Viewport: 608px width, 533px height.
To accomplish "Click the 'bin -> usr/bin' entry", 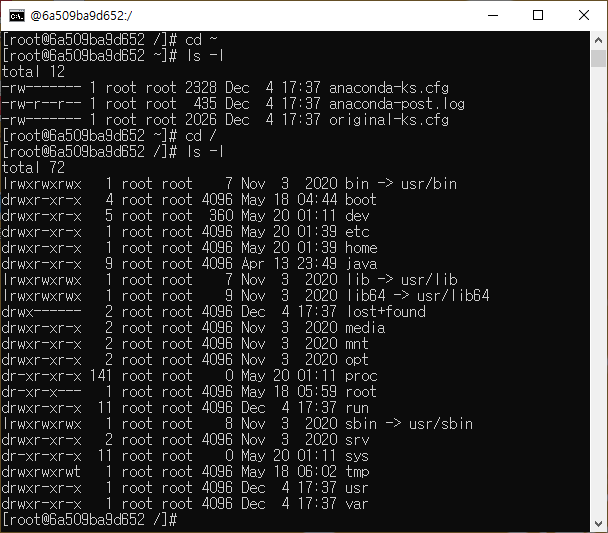I will pos(401,184).
